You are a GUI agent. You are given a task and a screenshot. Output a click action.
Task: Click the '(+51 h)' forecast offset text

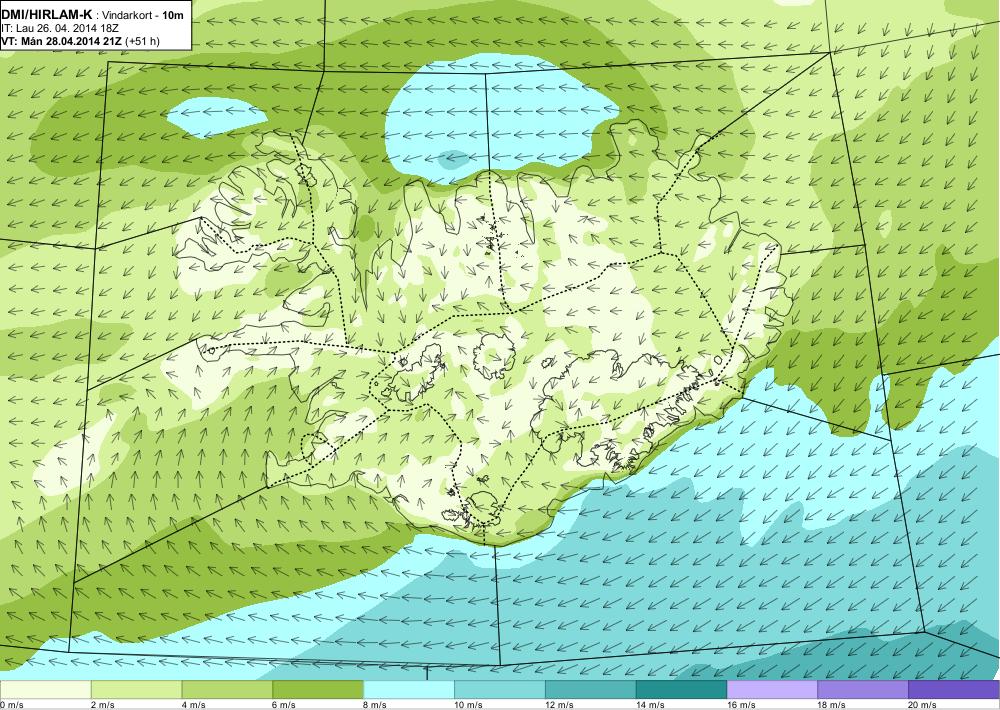click(143, 41)
